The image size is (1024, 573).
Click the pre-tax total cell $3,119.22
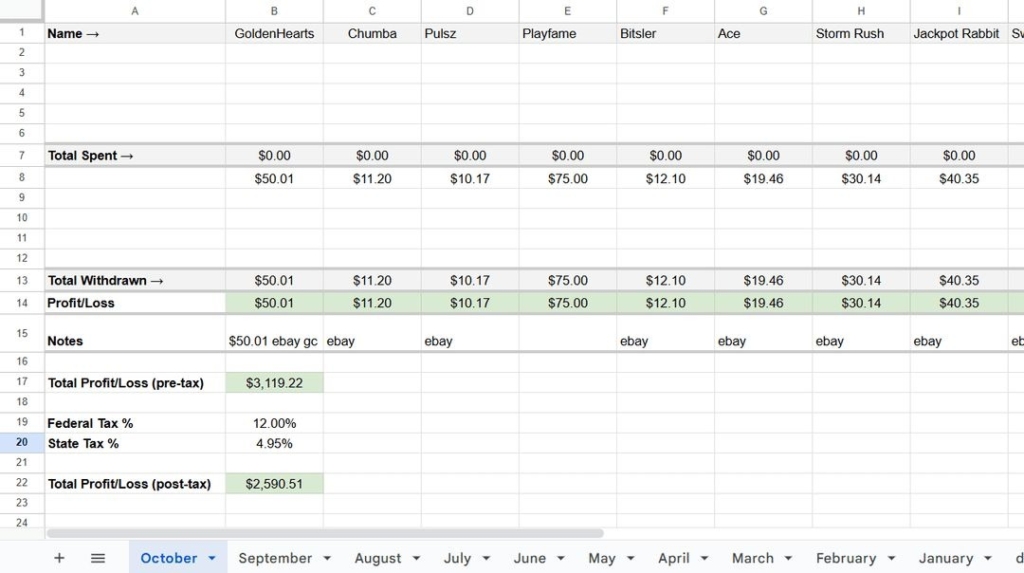274,383
